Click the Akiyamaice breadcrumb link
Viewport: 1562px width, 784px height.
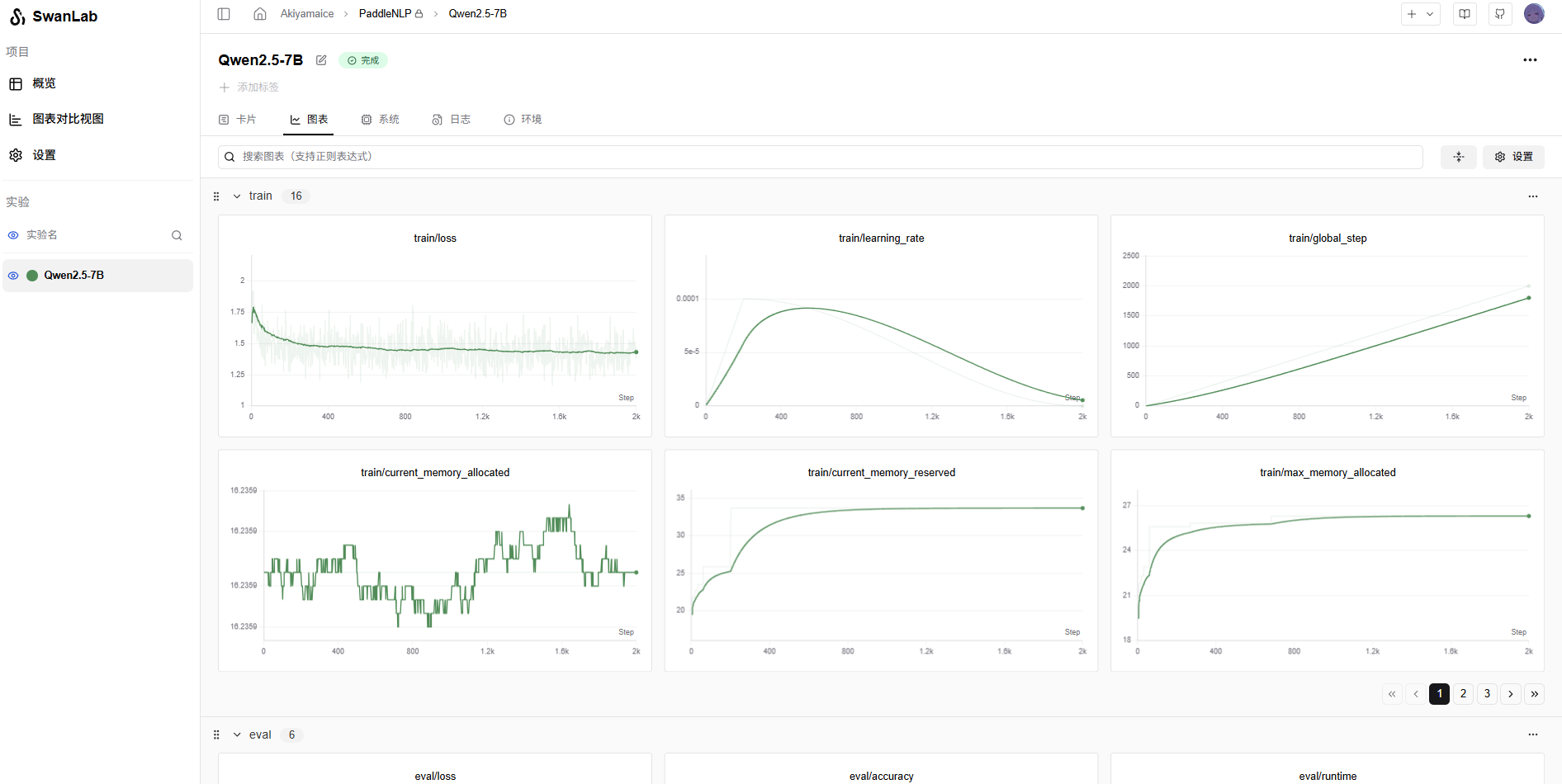point(307,14)
